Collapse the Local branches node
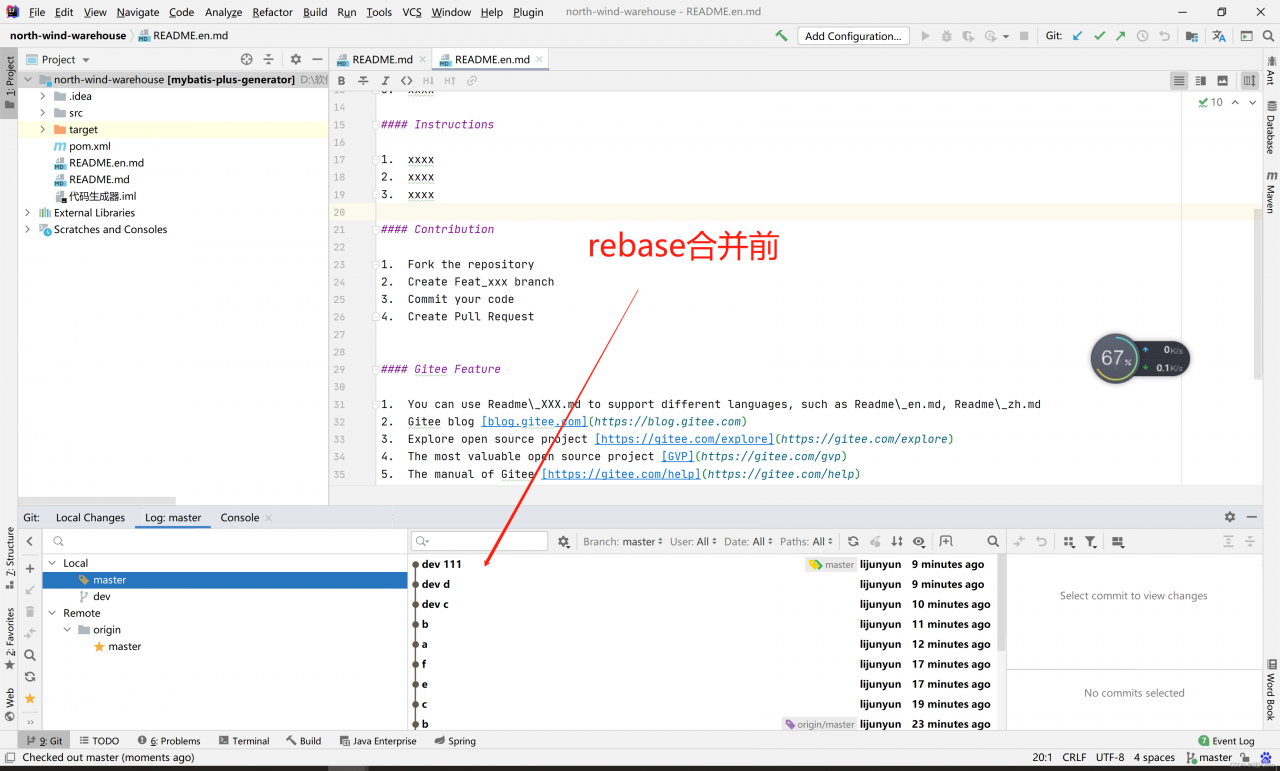 [53, 563]
